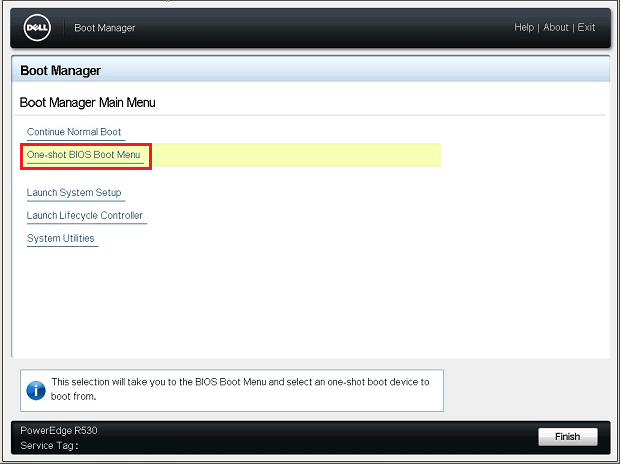Select Continue Normal Boot
The height and width of the screenshot is (464, 620).
(x=74, y=132)
